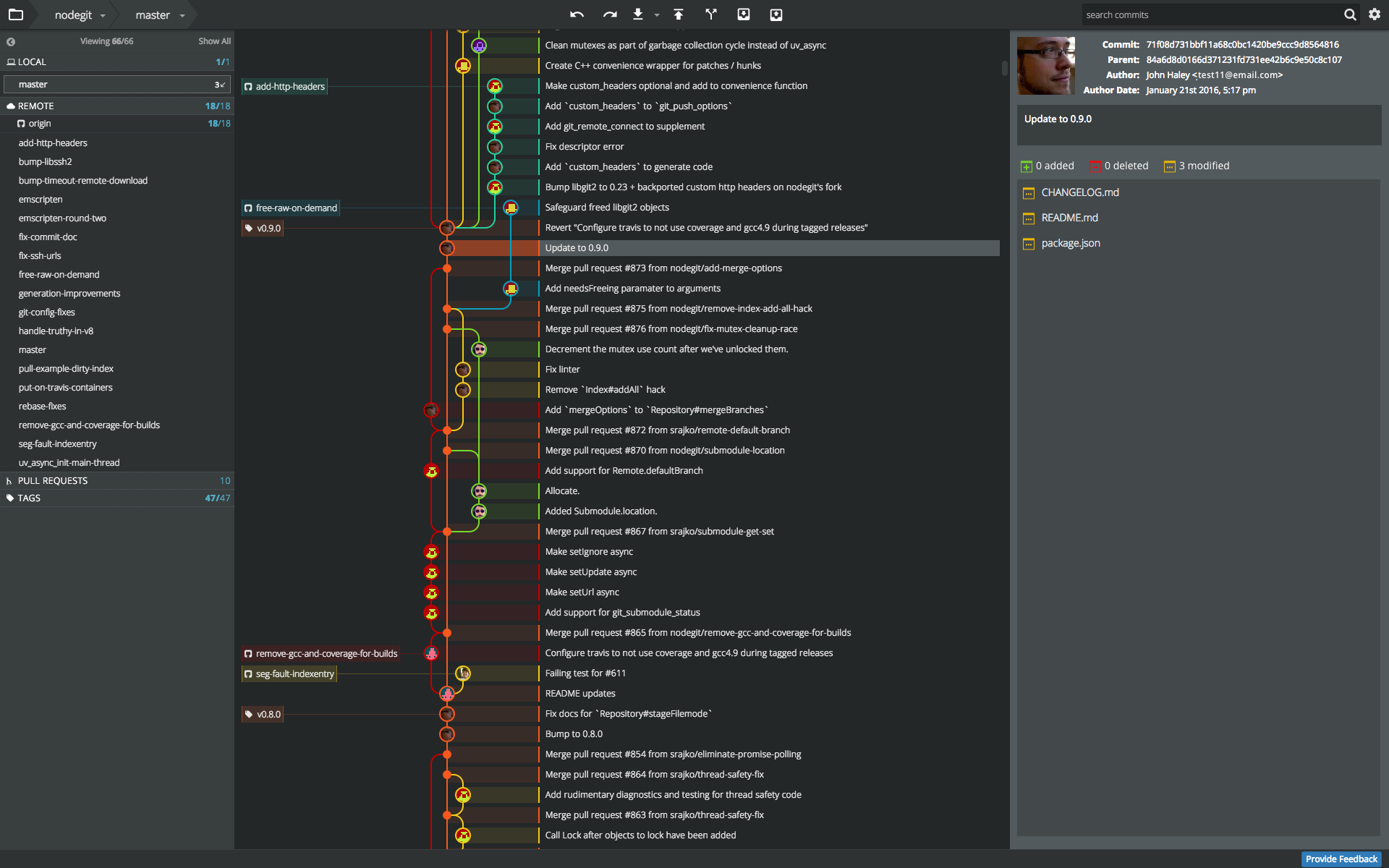Open the pull options dropdown arrow

[x=657, y=15]
